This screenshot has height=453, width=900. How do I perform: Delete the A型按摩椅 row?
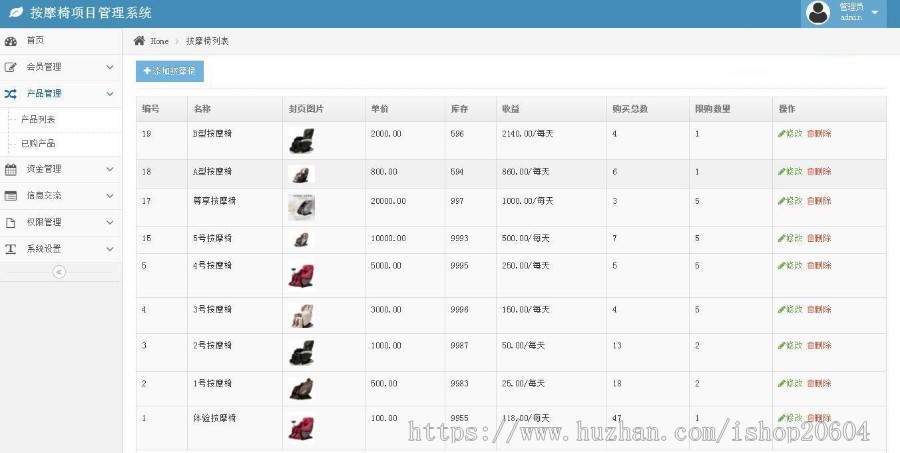(x=819, y=171)
